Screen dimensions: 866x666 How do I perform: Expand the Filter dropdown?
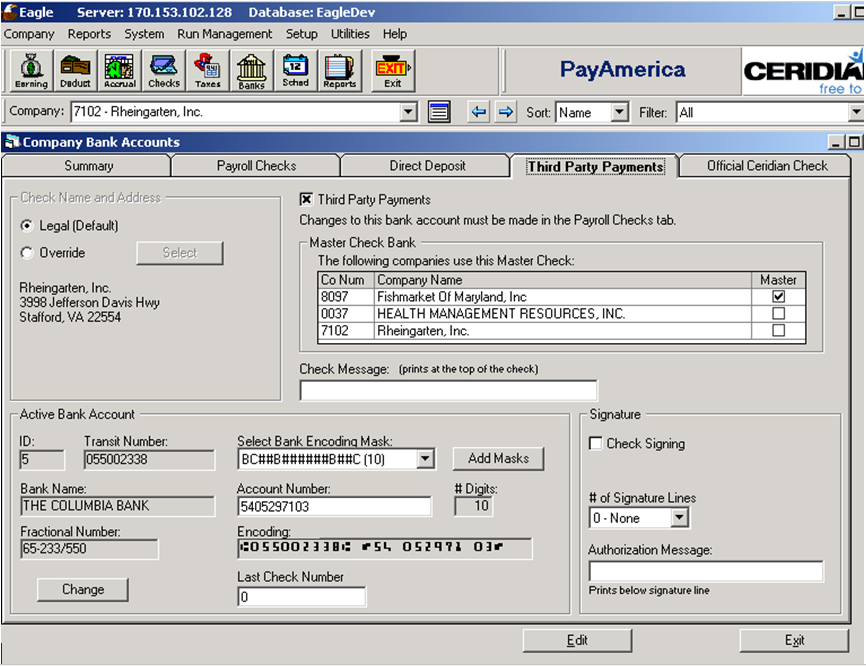click(856, 112)
